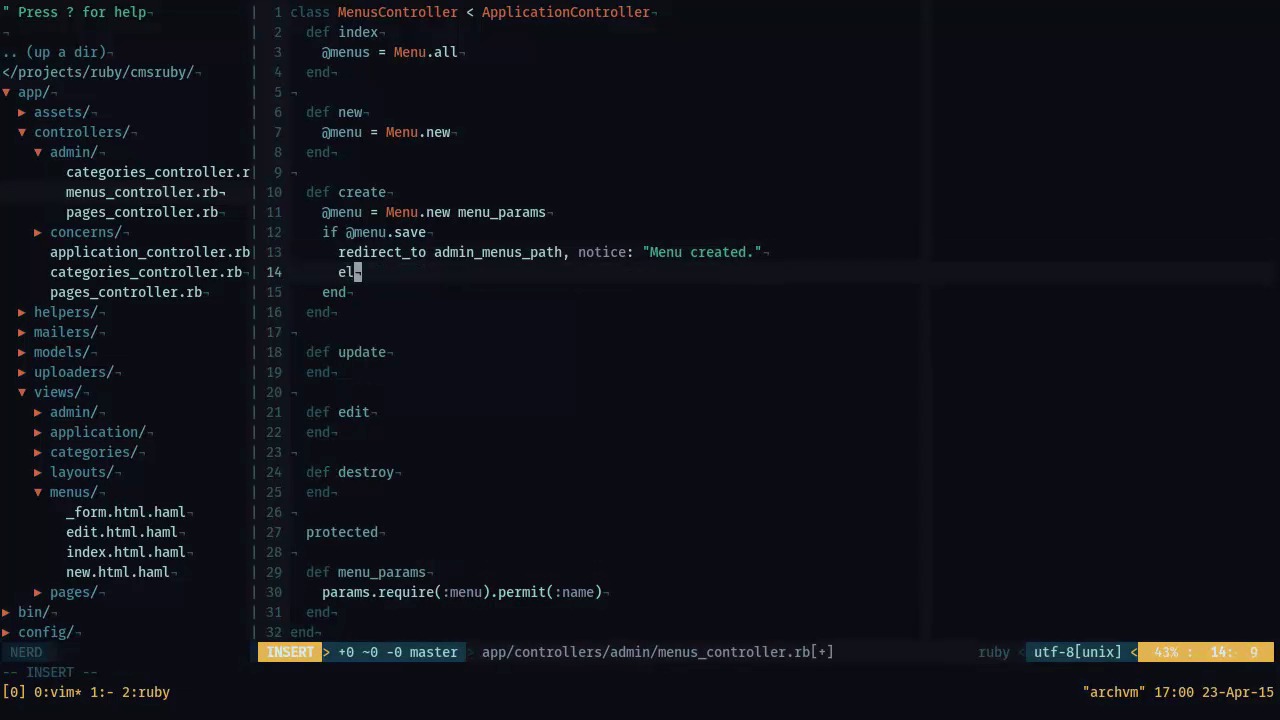Collapse the menus/ folder arrow
This screenshot has width=1280, height=720.
click(38, 492)
